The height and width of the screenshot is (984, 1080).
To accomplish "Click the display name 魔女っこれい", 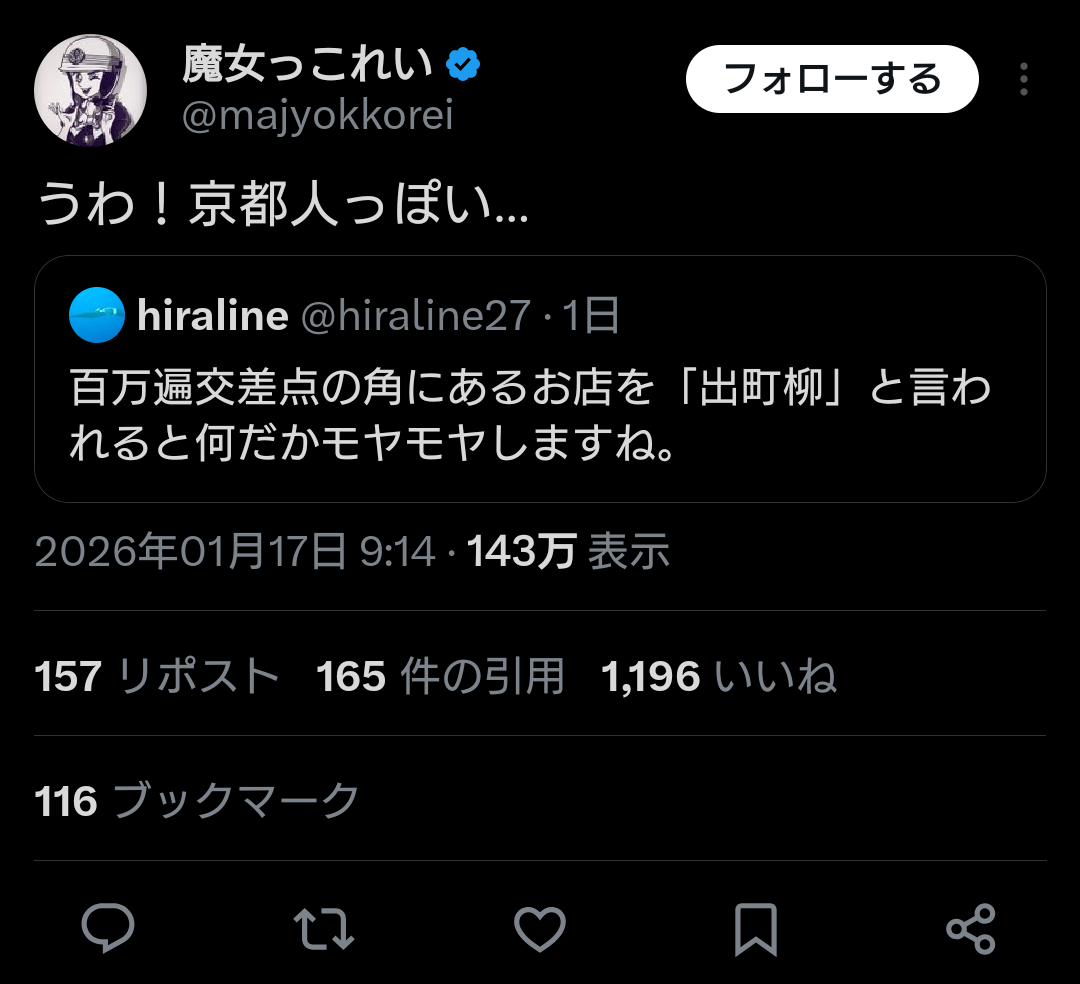I will [308, 65].
